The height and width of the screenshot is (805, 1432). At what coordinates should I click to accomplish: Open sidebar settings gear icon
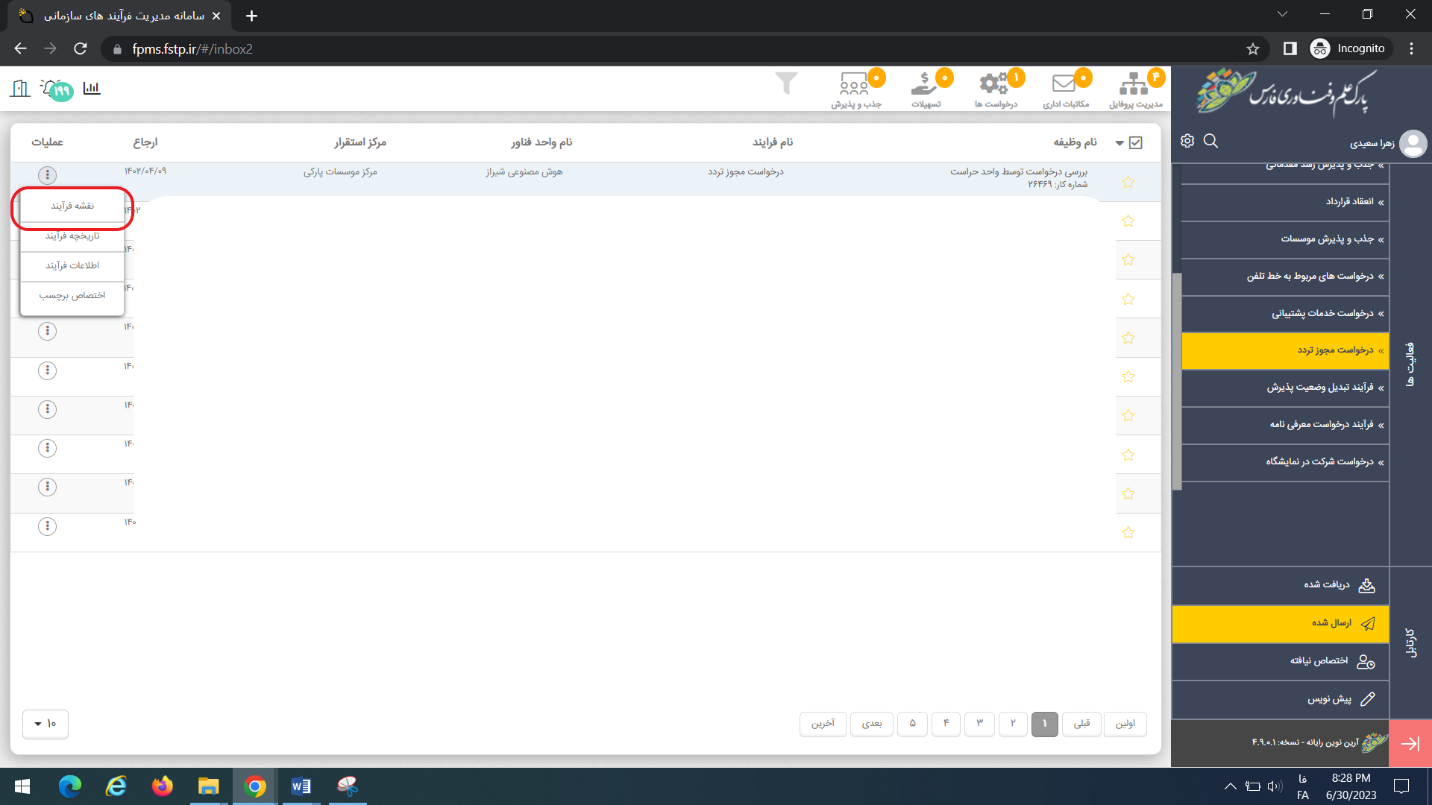[1187, 141]
